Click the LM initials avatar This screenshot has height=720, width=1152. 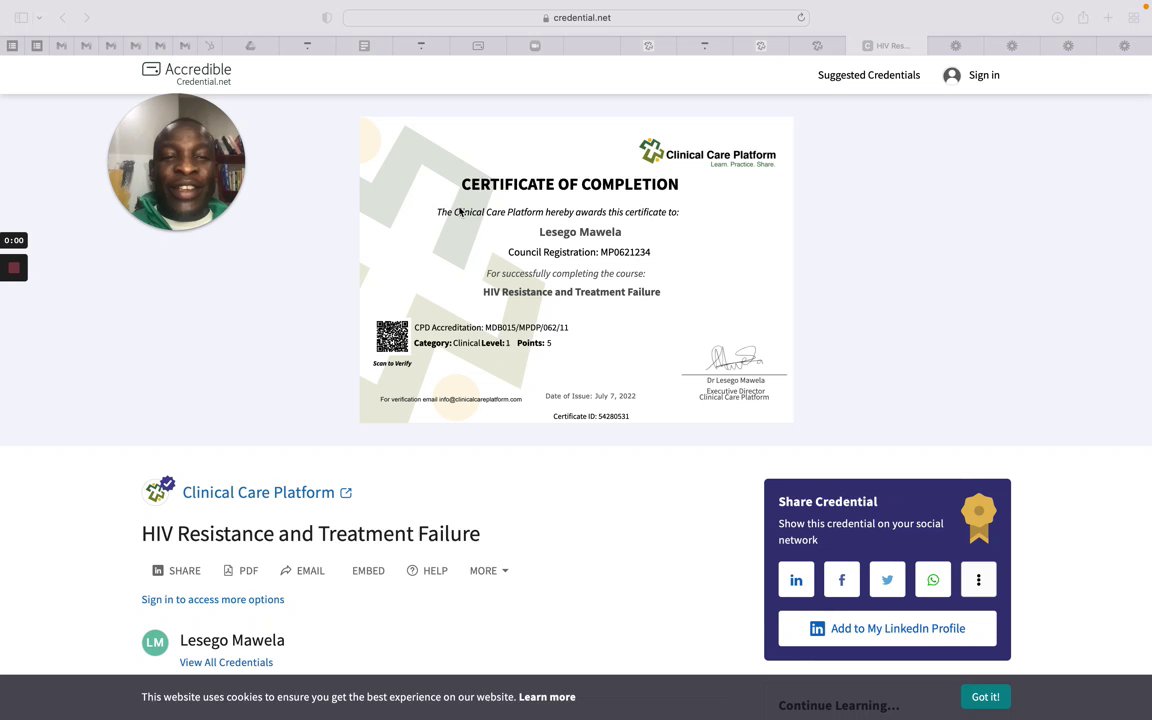coord(155,642)
